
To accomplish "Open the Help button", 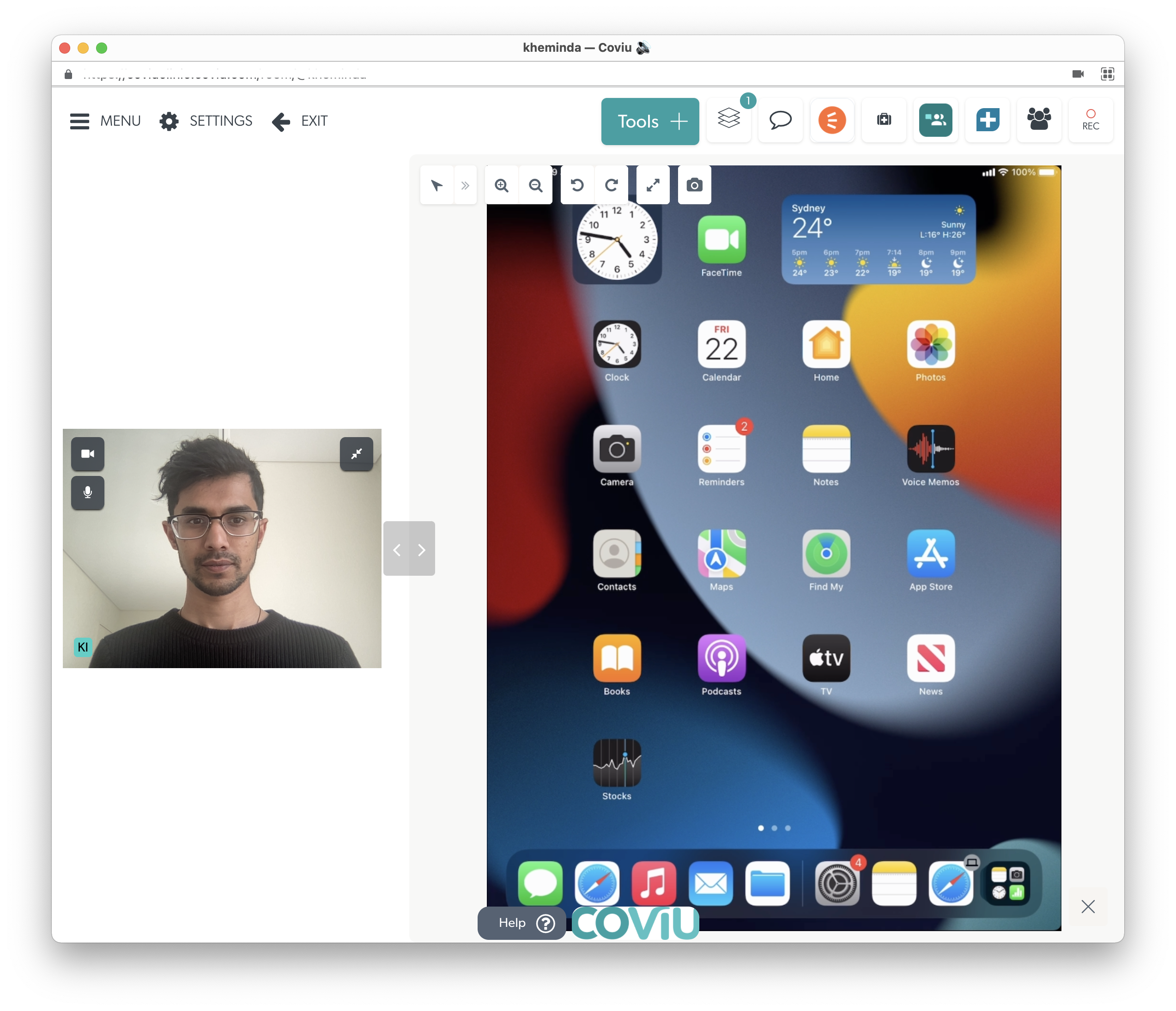I will (522, 923).
